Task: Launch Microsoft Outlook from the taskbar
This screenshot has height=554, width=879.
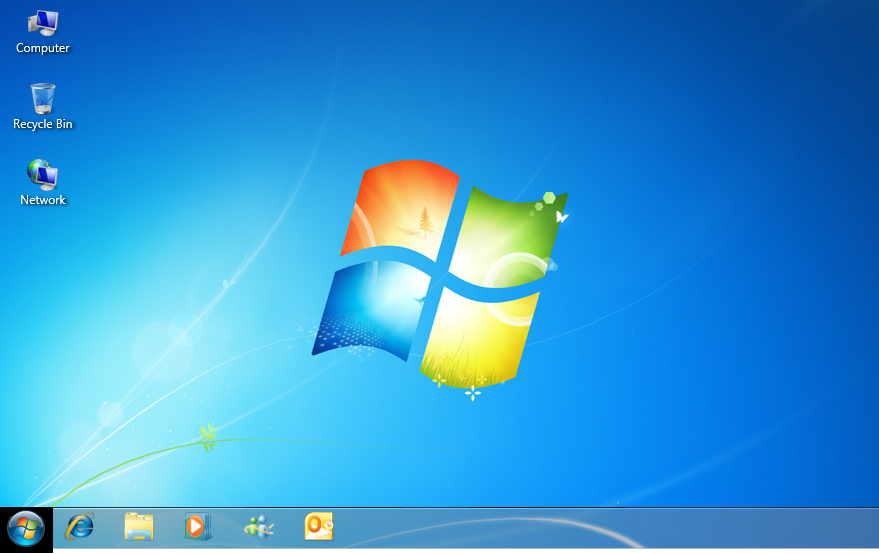Action: click(x=318, y=526)
